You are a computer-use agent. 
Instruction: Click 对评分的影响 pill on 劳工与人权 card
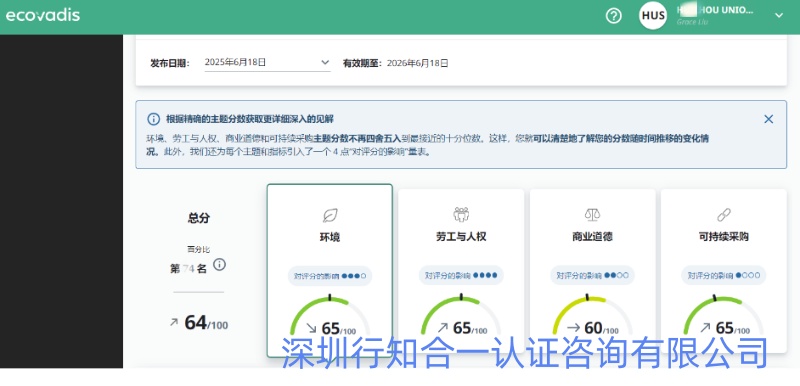pos(461,275)
